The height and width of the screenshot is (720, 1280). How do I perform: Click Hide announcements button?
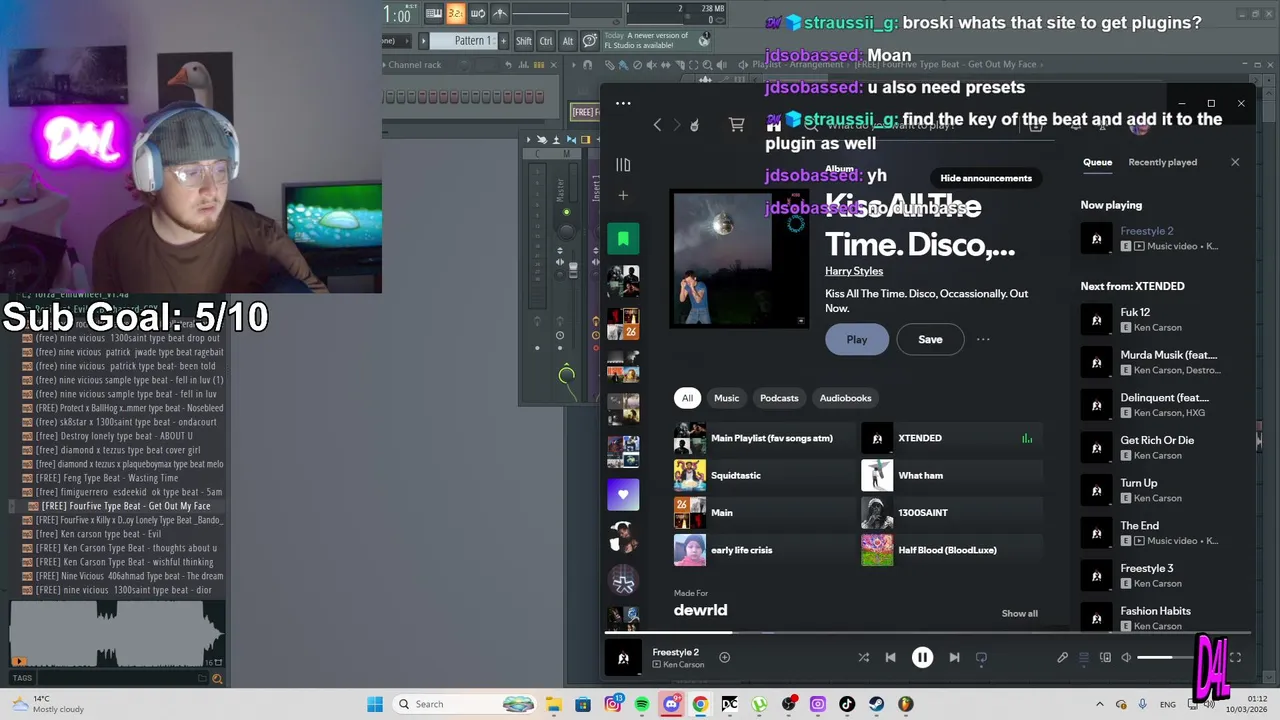click(x=986, y=178)
